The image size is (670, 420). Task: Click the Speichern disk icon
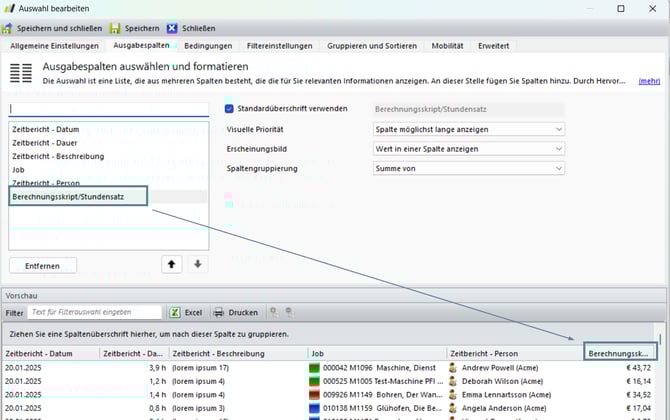[x=115, y=28]
